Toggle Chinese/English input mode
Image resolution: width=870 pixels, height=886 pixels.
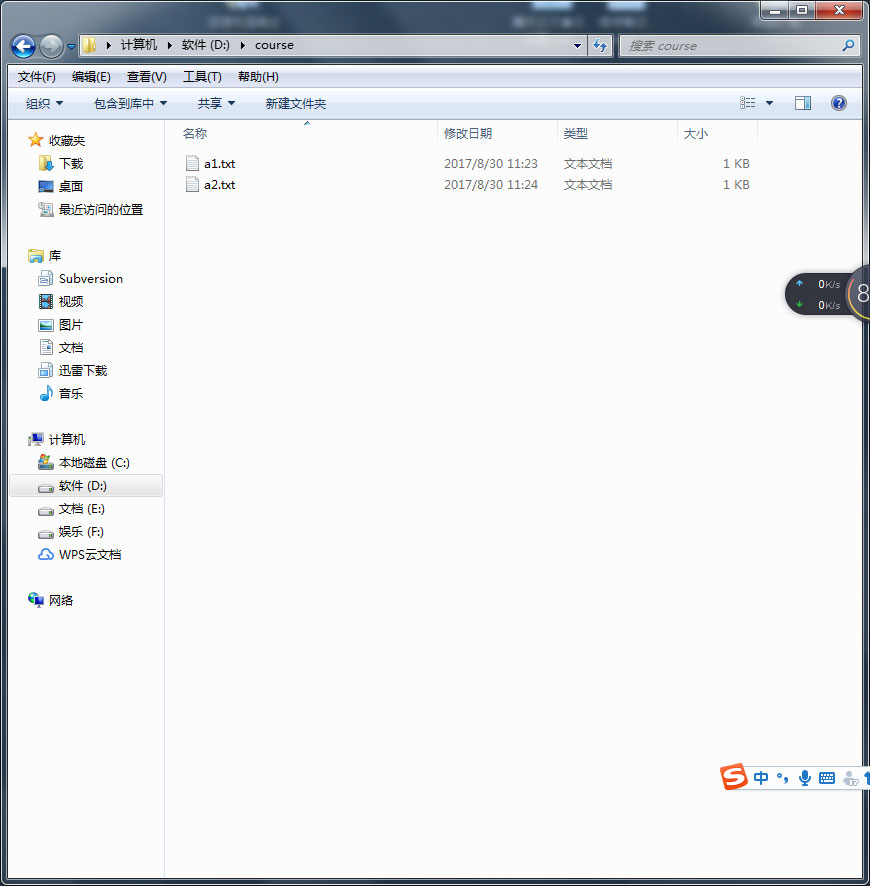pyautogui.click(x=760, y=777)
